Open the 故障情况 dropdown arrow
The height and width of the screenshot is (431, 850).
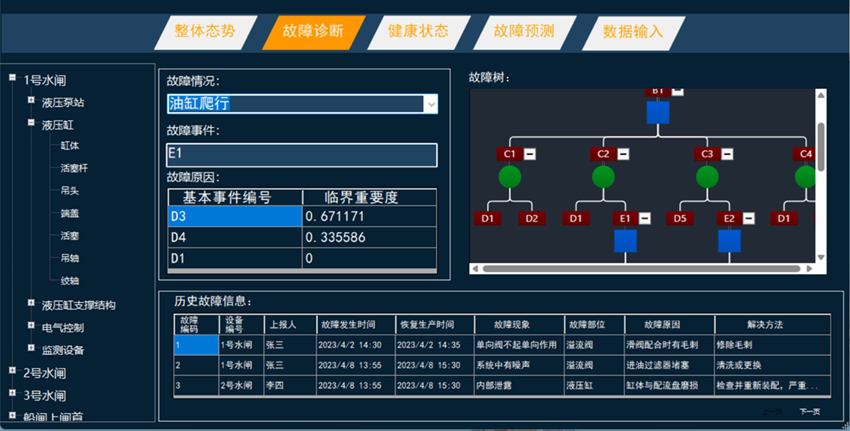tap(430, 104)
